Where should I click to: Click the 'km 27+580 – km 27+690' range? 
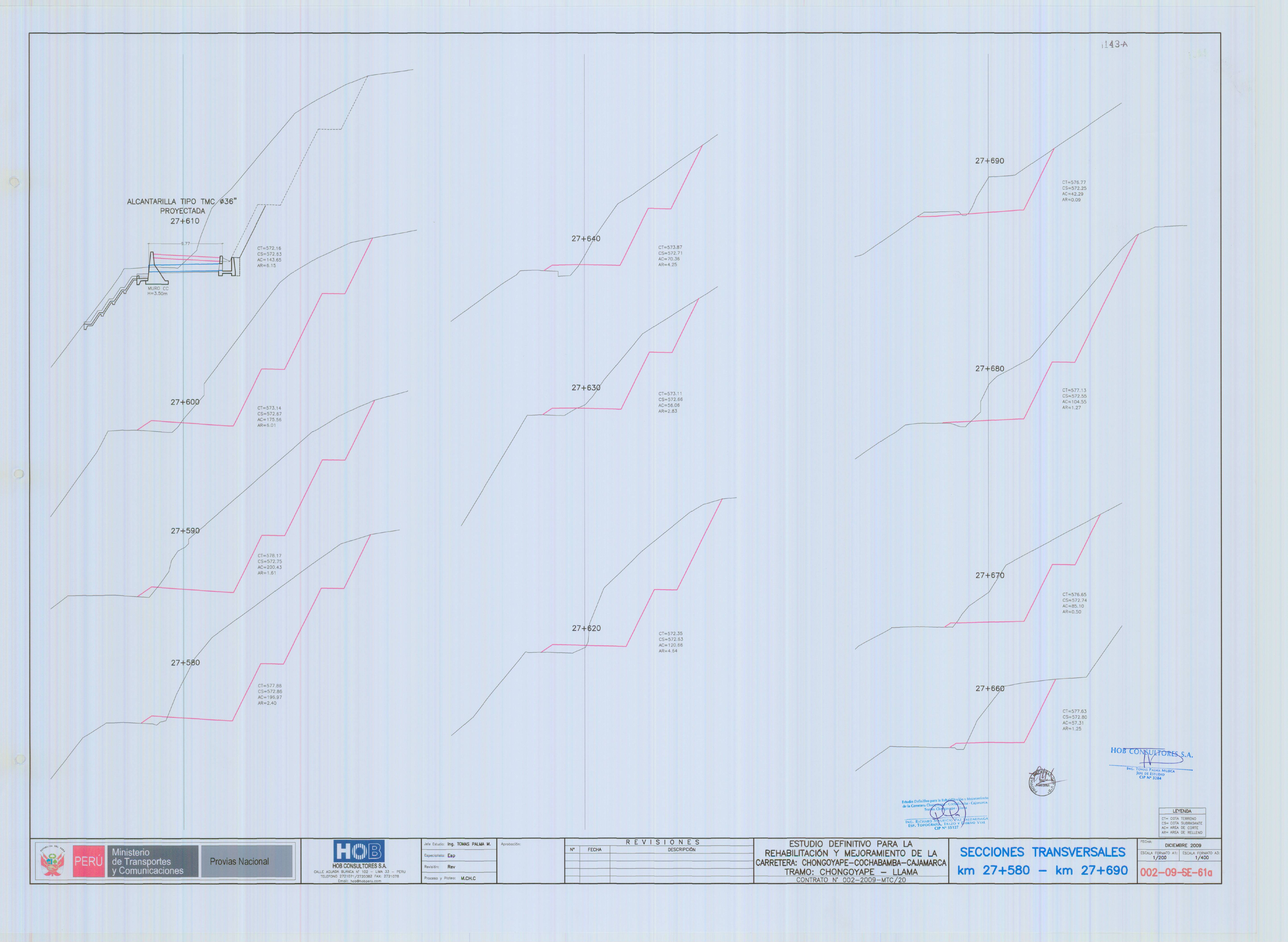click(1042, 871)
